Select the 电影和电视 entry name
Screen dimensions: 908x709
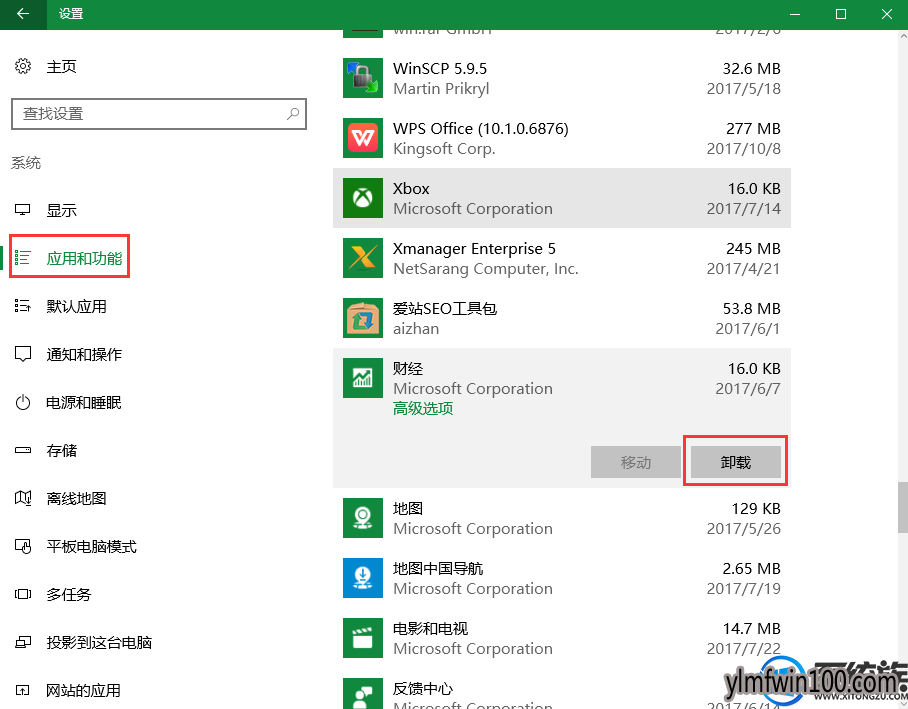430,628
